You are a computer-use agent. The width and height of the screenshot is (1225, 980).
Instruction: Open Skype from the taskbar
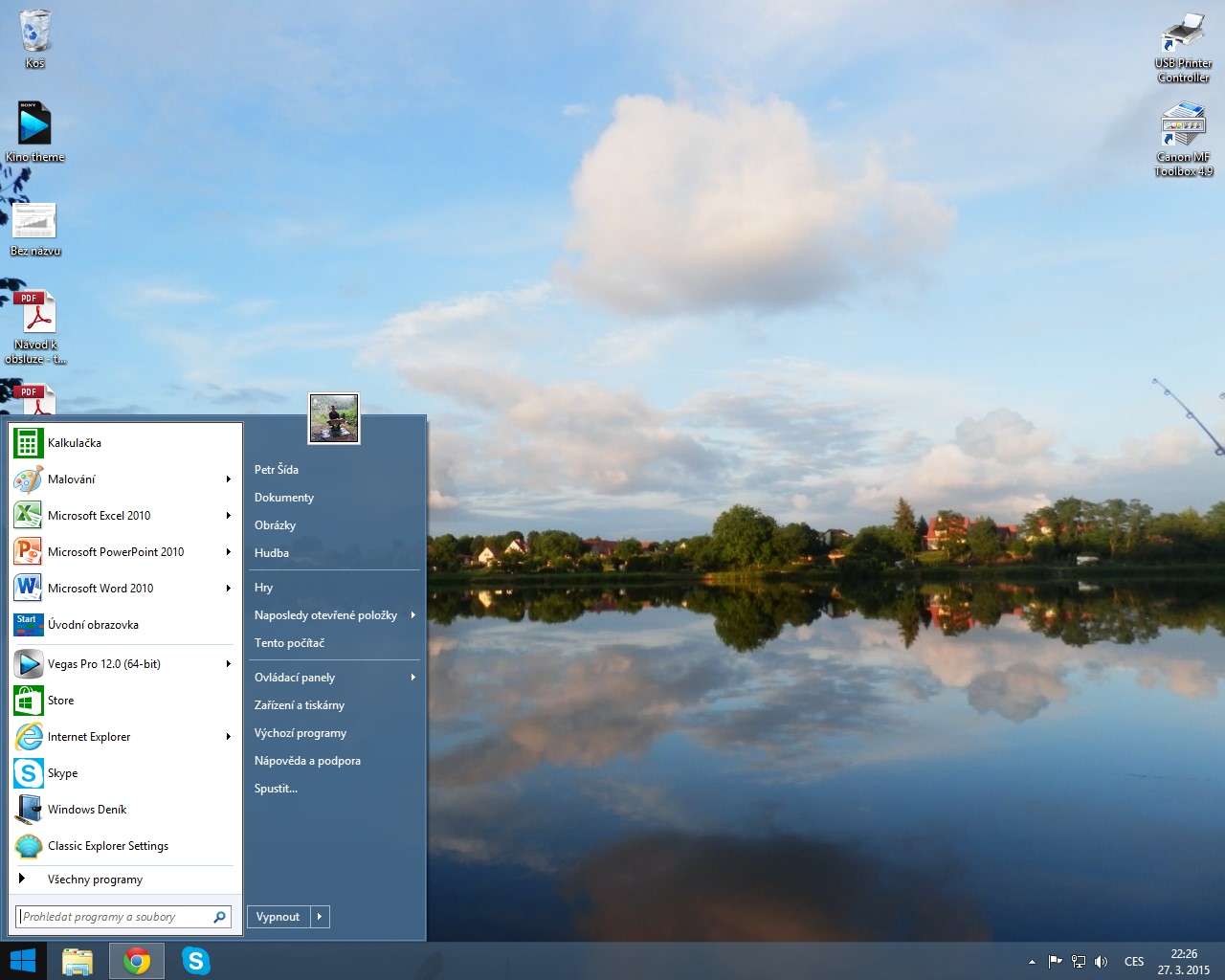click(x=195, y=961)
